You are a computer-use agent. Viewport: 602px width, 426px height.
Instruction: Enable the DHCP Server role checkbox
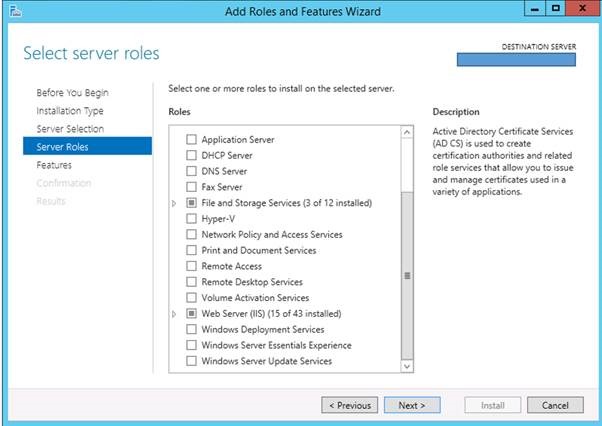[x=191, y=155]
